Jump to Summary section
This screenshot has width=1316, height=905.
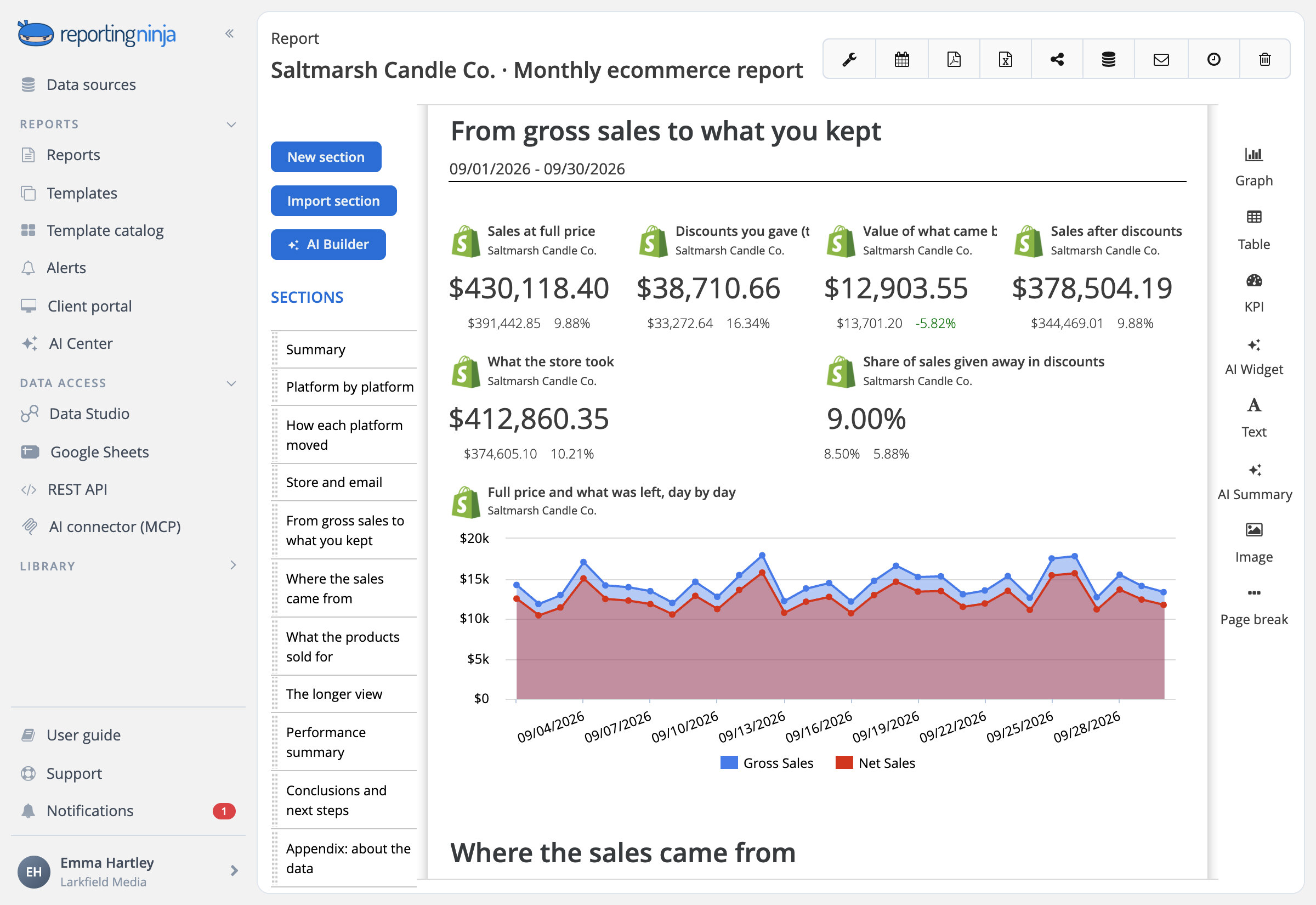pos(344,349)
